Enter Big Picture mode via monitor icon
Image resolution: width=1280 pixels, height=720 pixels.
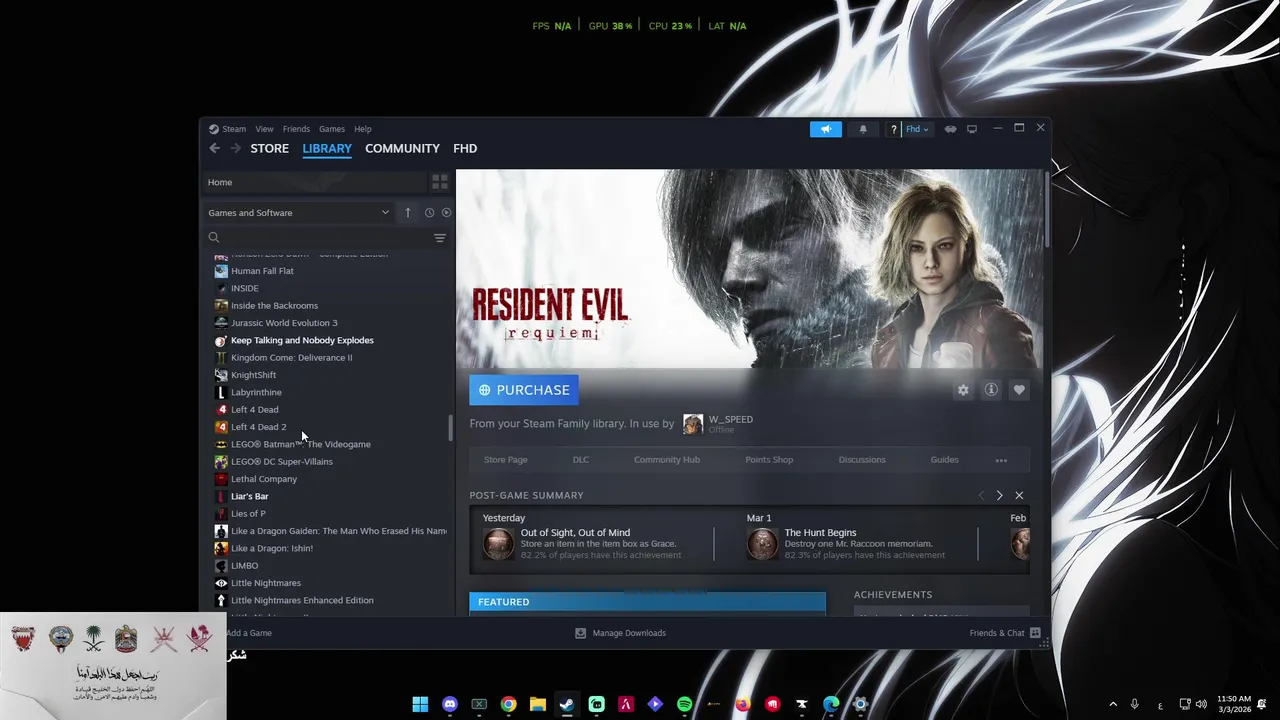[x=971, y=129]
